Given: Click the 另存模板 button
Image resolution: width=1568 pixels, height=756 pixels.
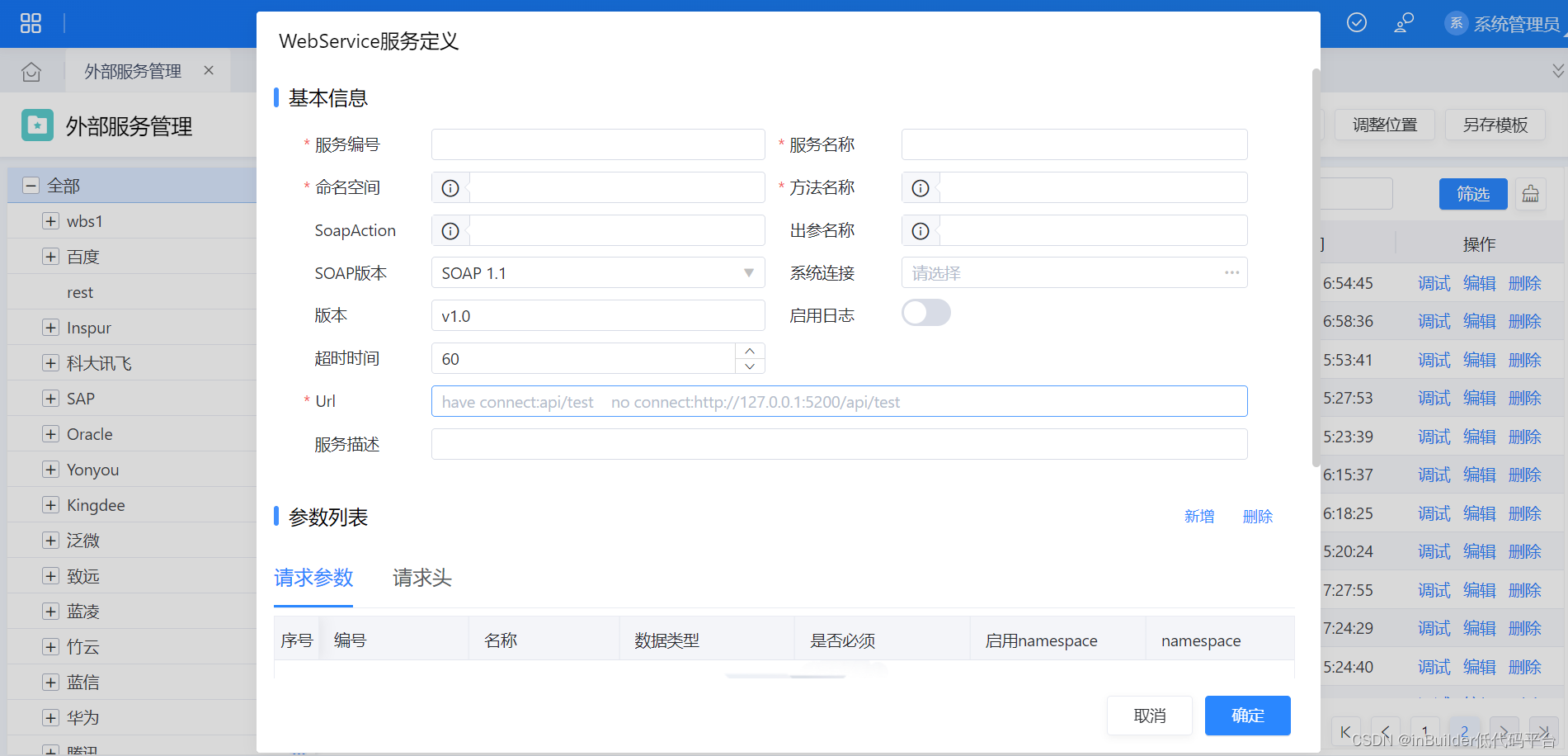Looking at the screenshot, I should tap(1495, 125).
